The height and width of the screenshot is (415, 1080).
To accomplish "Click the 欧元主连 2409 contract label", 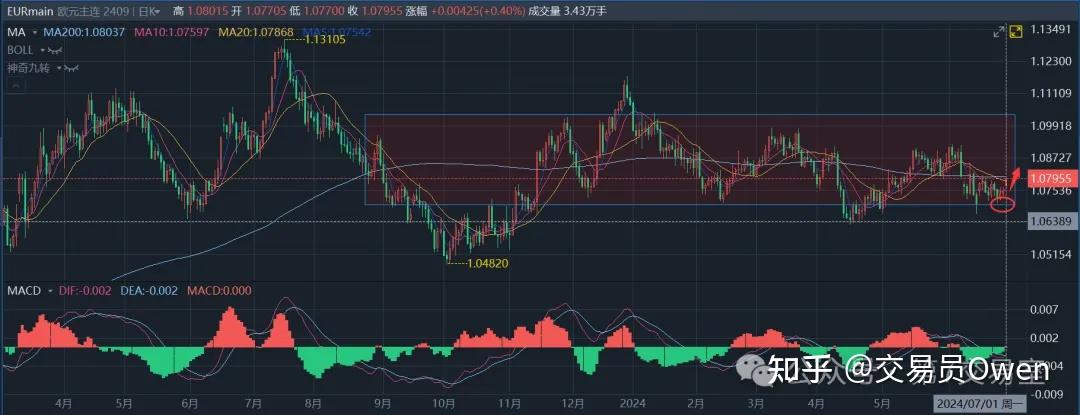I will [95, 11].
